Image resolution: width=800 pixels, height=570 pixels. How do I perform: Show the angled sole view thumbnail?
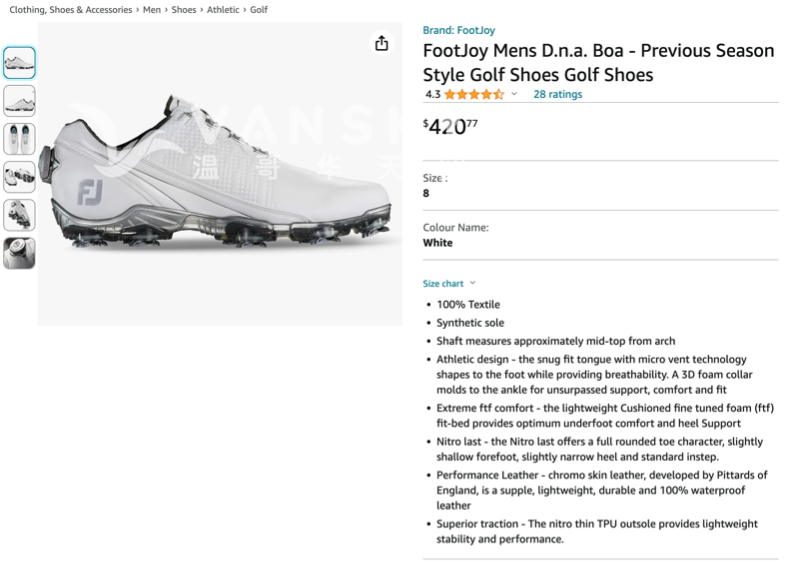click(x=19, y=215)
